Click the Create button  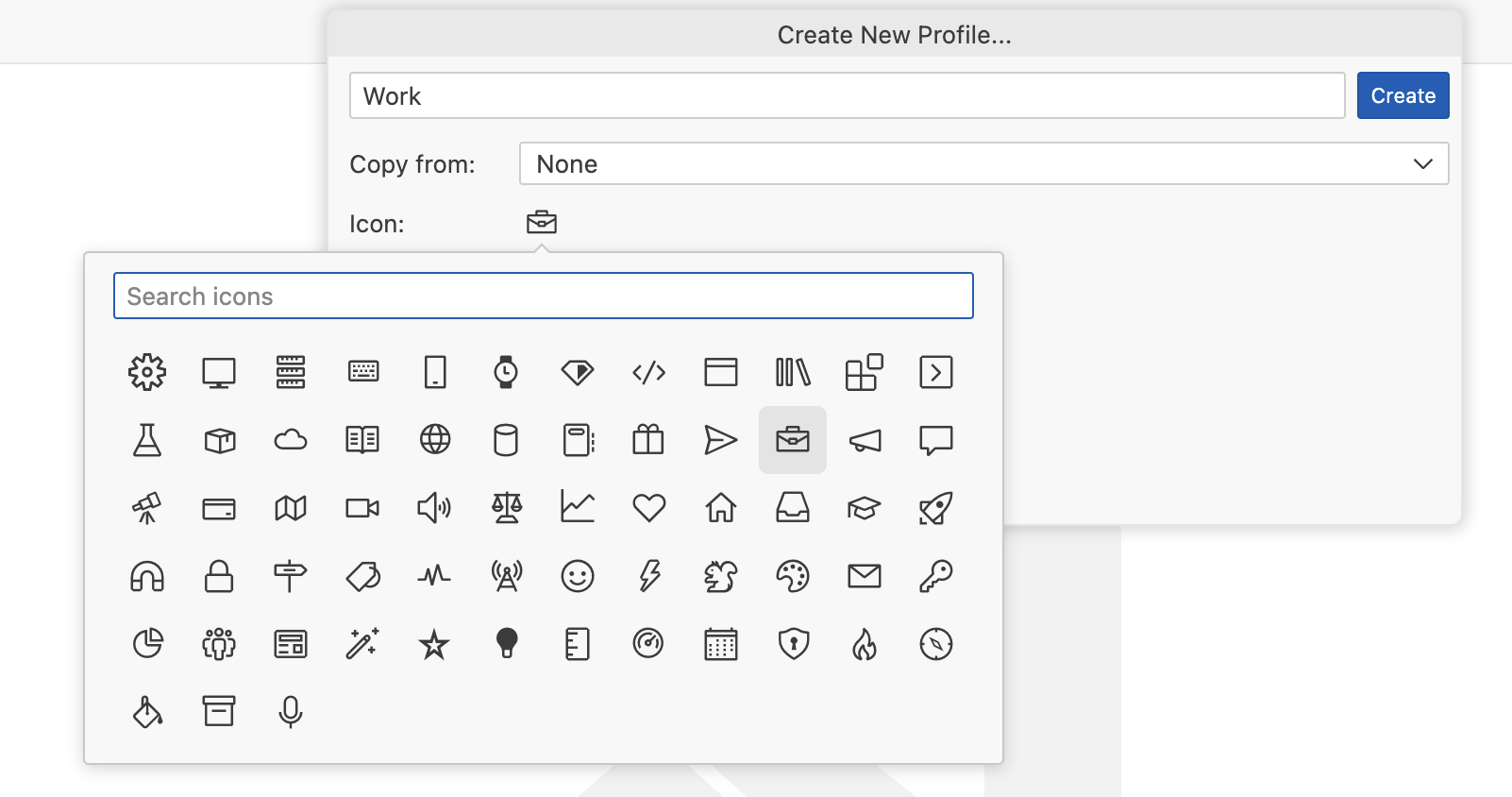pos(1403,96)
